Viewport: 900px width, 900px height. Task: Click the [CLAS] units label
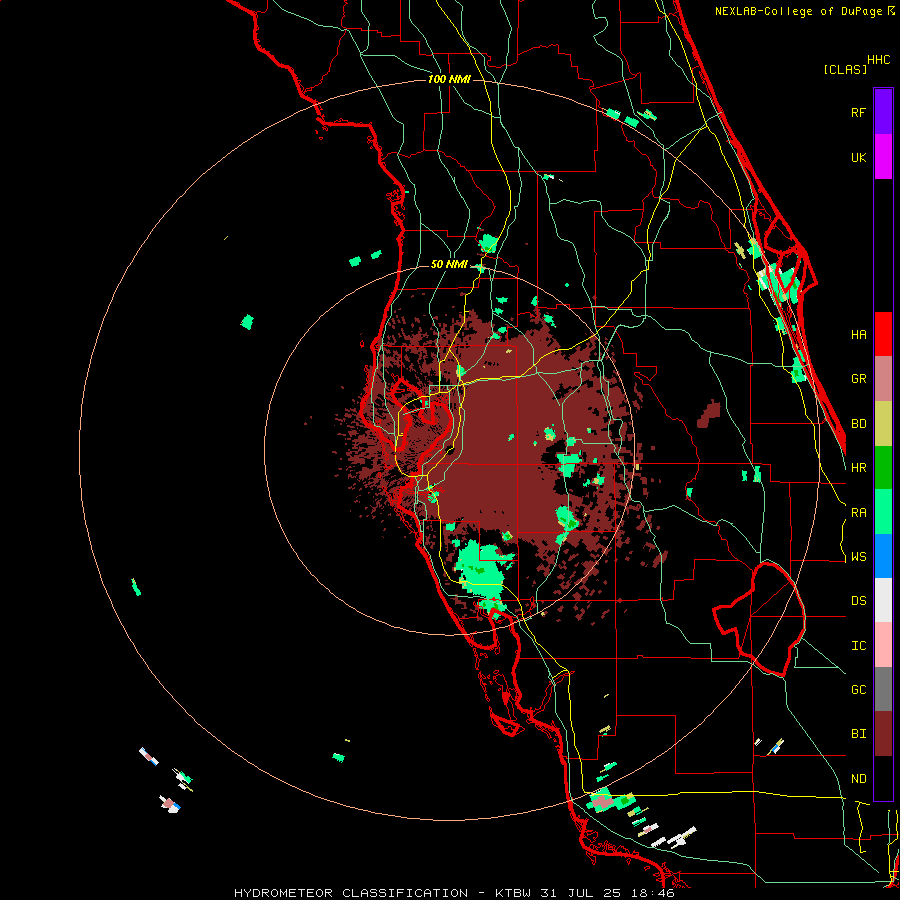coord(845,69)
